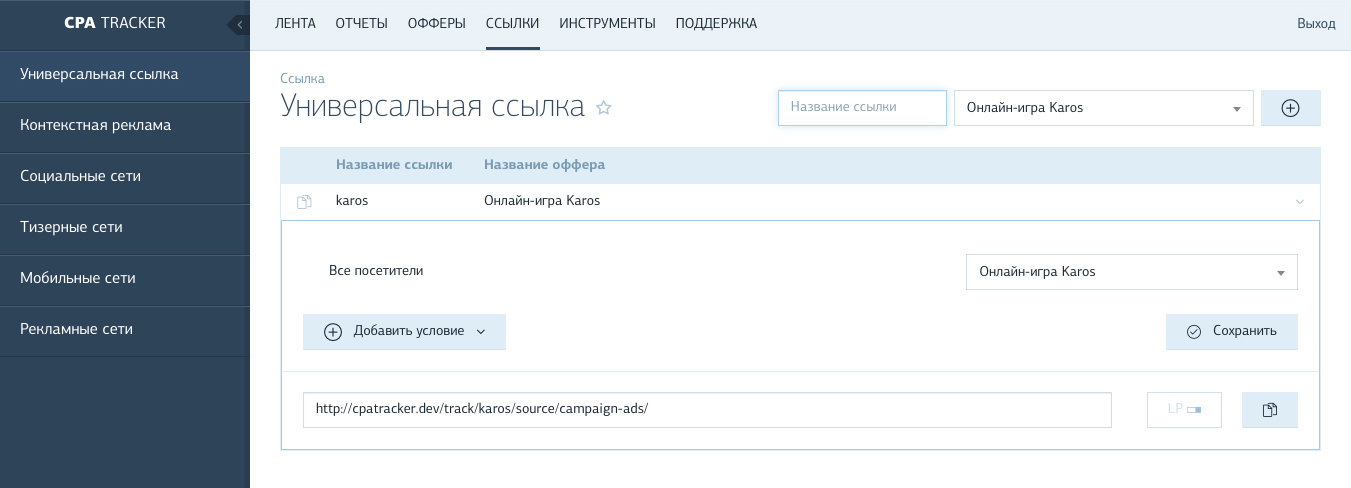Image resolution: width=1351 pixels, height=488 pixels.
Task: Collapse the karos row with chevron
Action: [x=1299, y=202]
